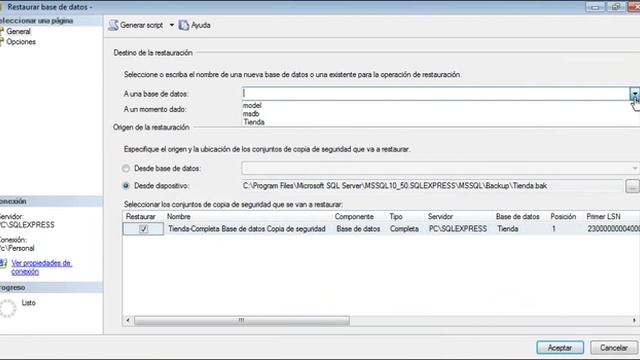Image resolution: width=640 pixels, height=360 pixels.
Task: Click the Tienda cell in the backup row
Action: 508,229
